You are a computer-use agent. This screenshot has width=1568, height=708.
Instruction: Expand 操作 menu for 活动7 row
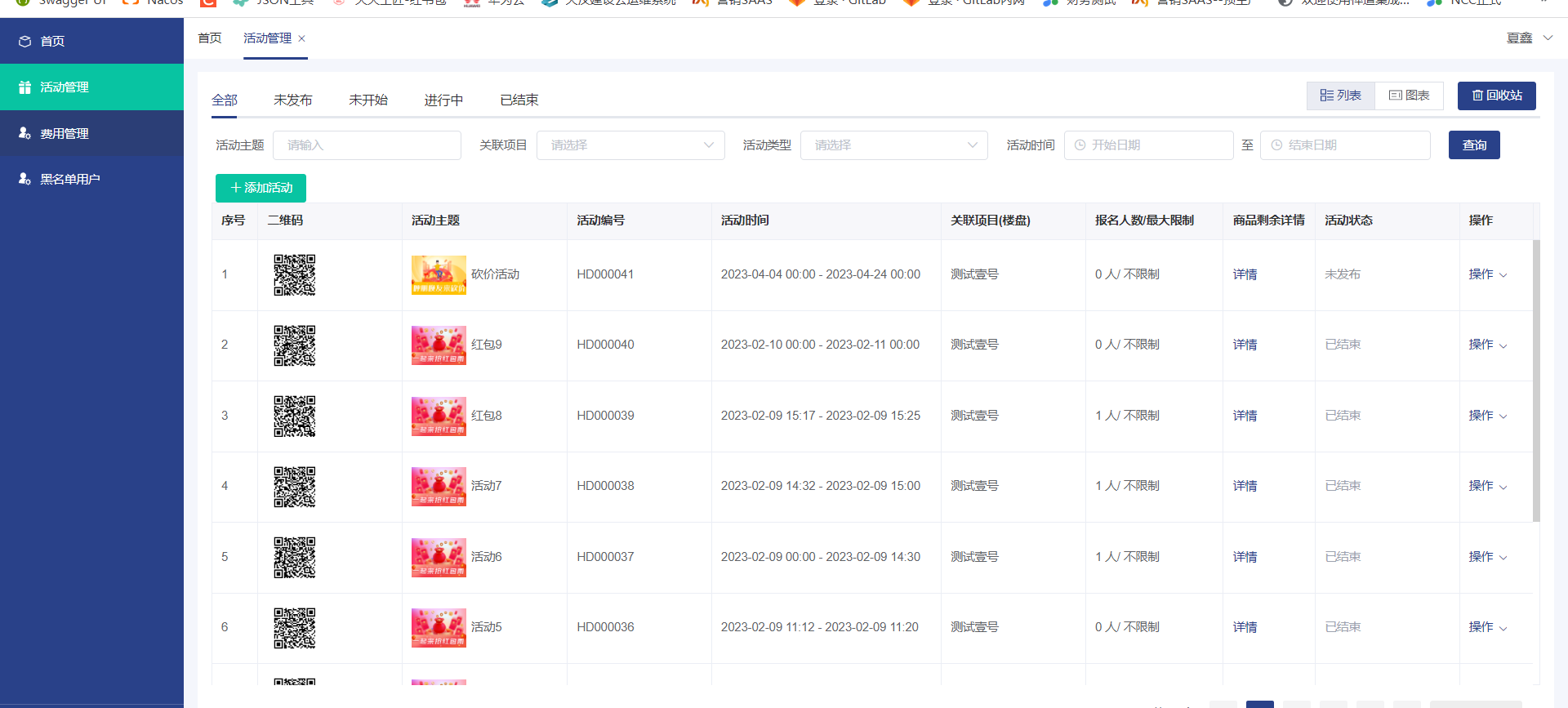pos(1487,486)
